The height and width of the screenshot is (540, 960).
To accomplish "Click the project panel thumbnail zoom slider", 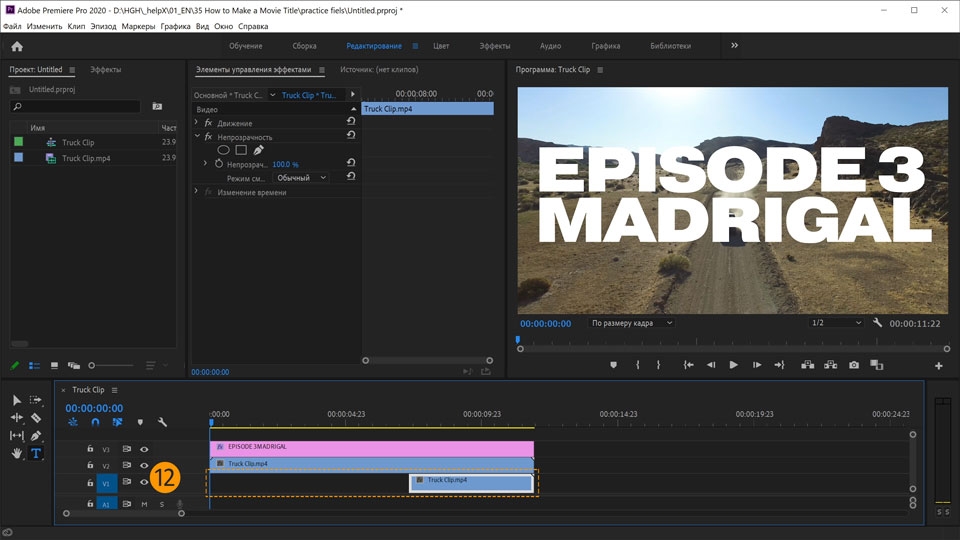I will click(92, 366).
